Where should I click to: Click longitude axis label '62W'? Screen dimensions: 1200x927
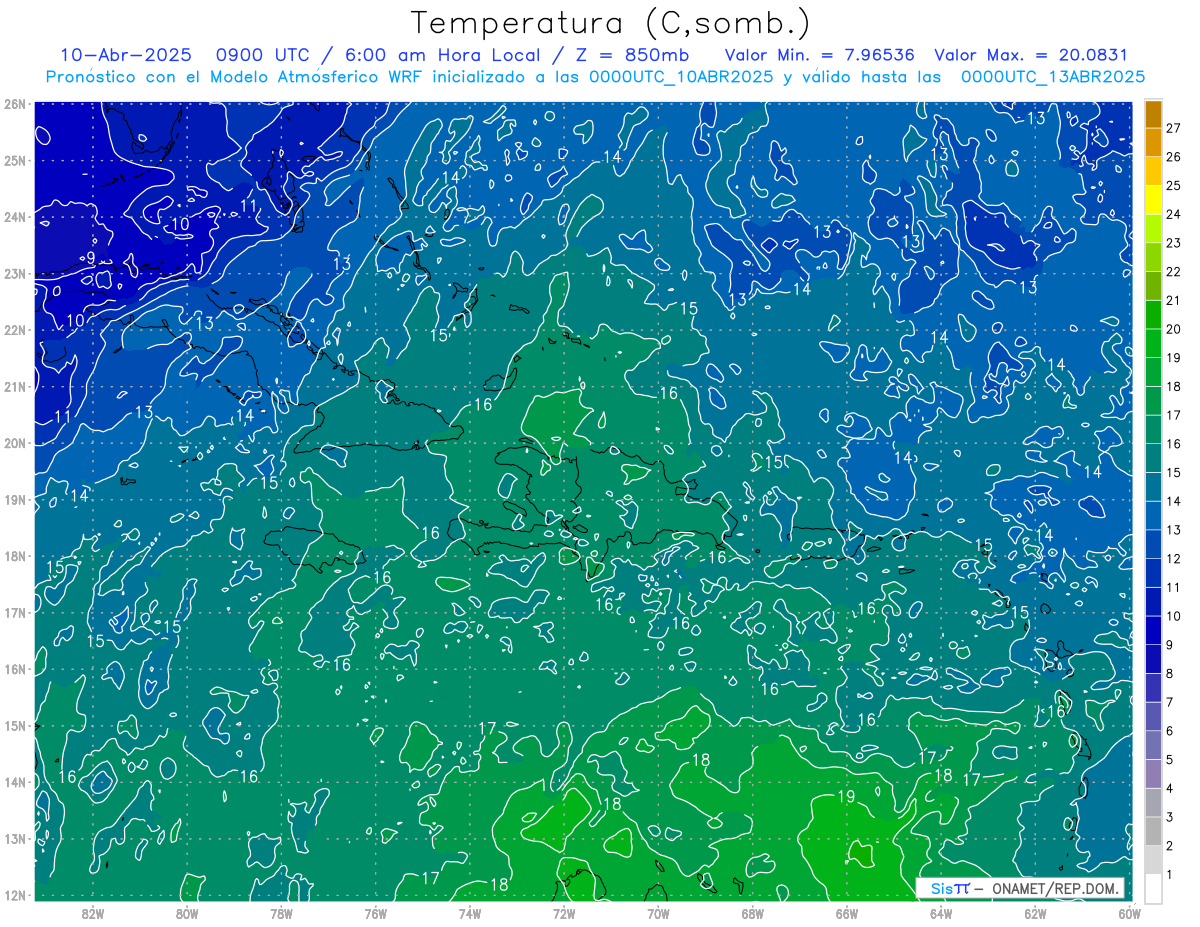pyautogui.click(x=1034, y=914)
